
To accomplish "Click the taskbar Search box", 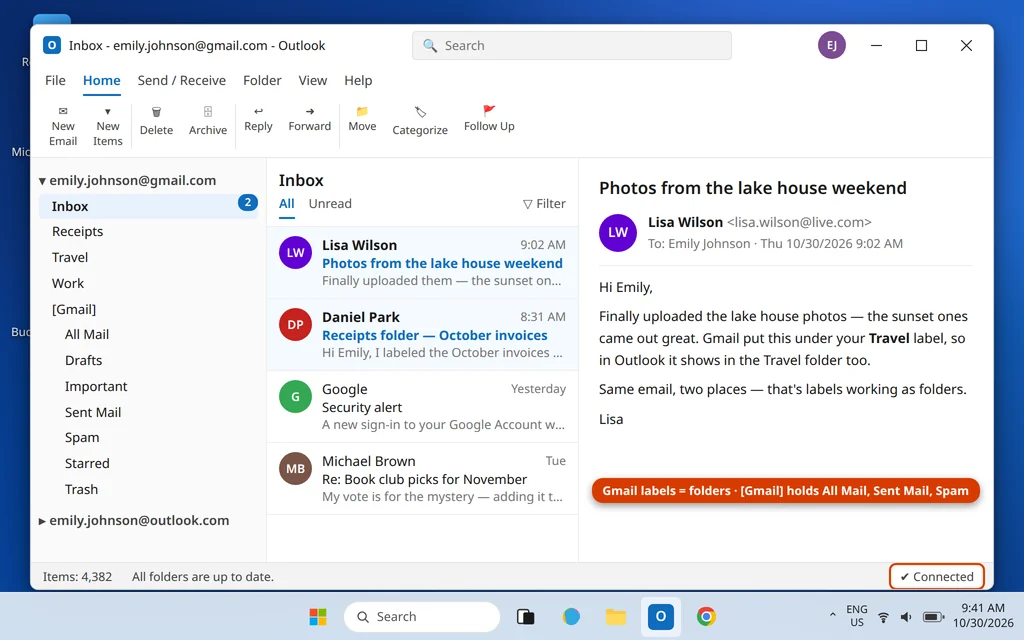I will tap(422, 616).
